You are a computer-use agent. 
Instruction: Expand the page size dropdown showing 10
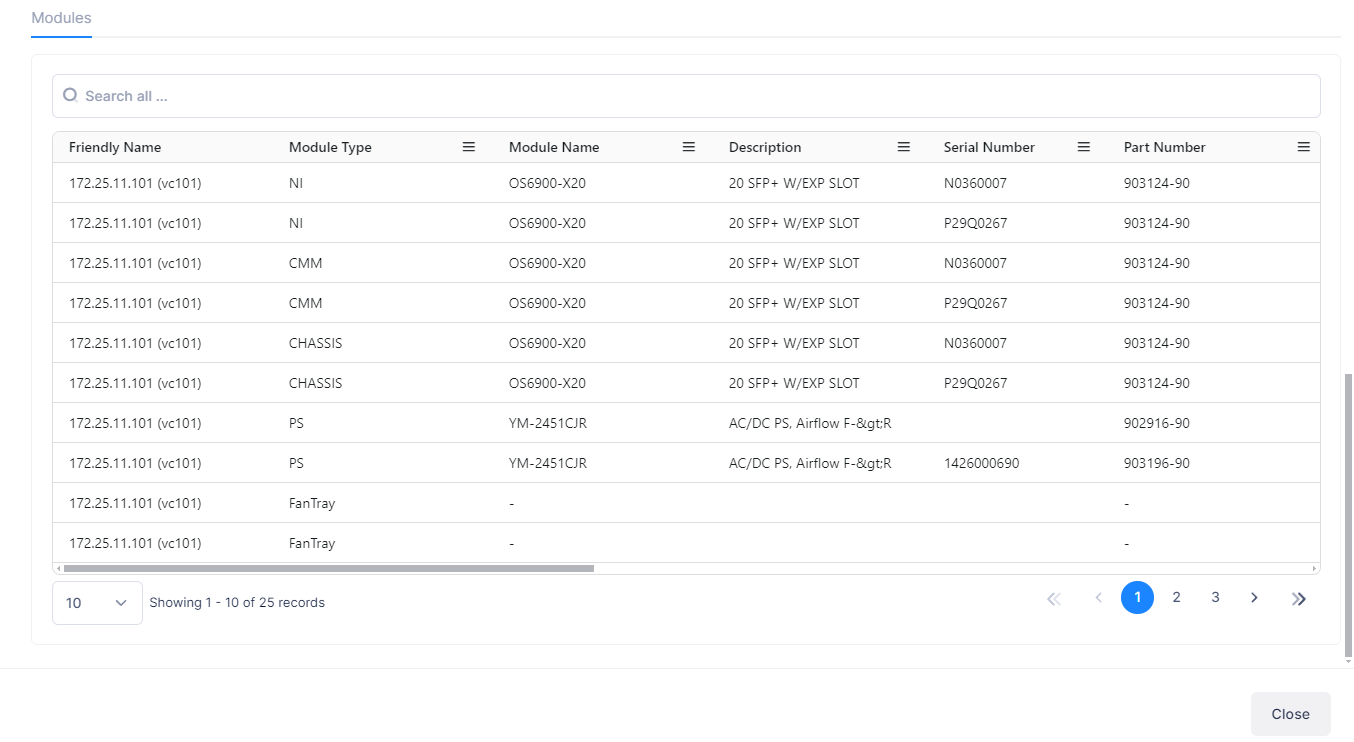pyautogui.click(x=97, y=603)
